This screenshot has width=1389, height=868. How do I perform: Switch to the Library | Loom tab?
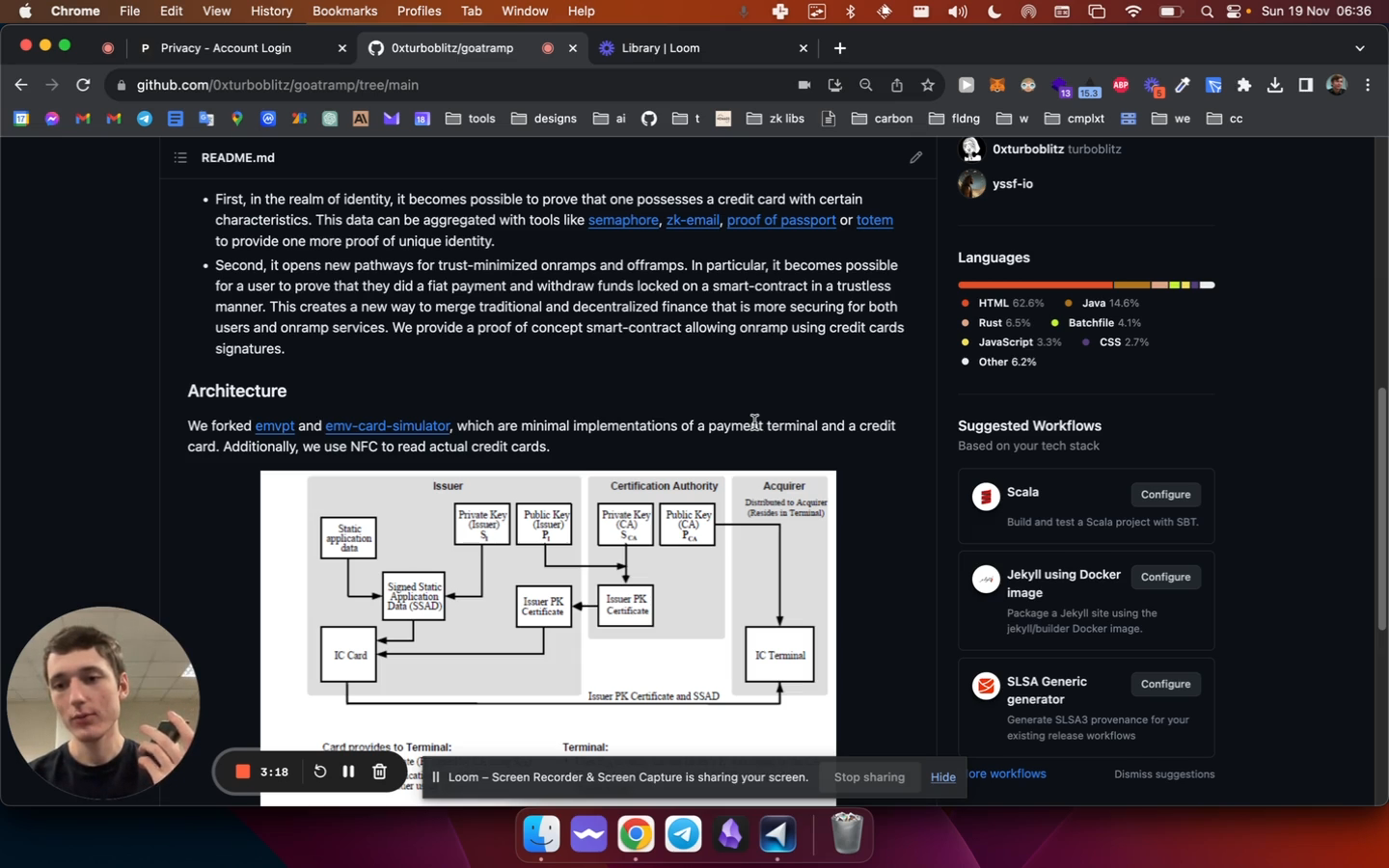pos(703,48)
